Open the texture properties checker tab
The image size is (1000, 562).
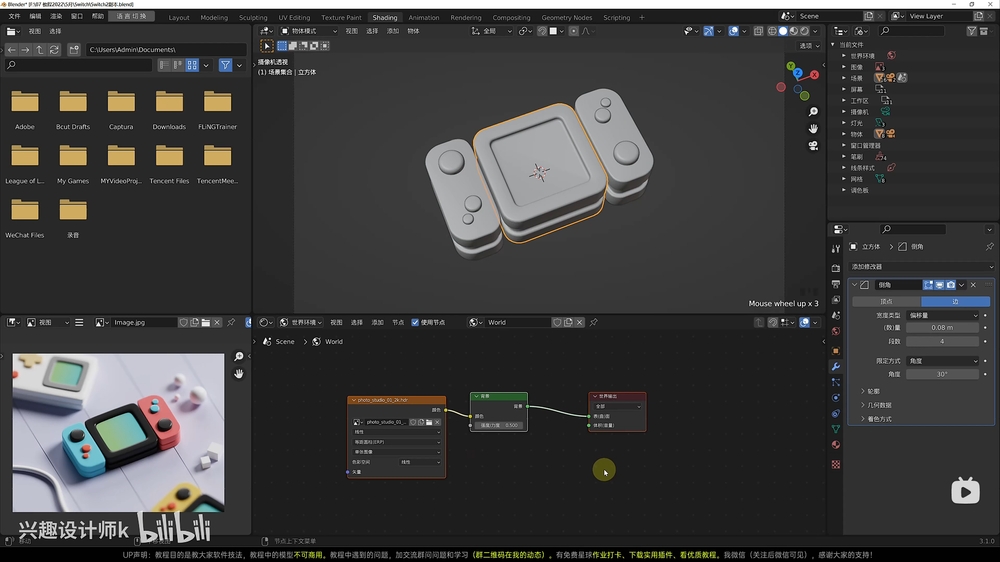835,464
